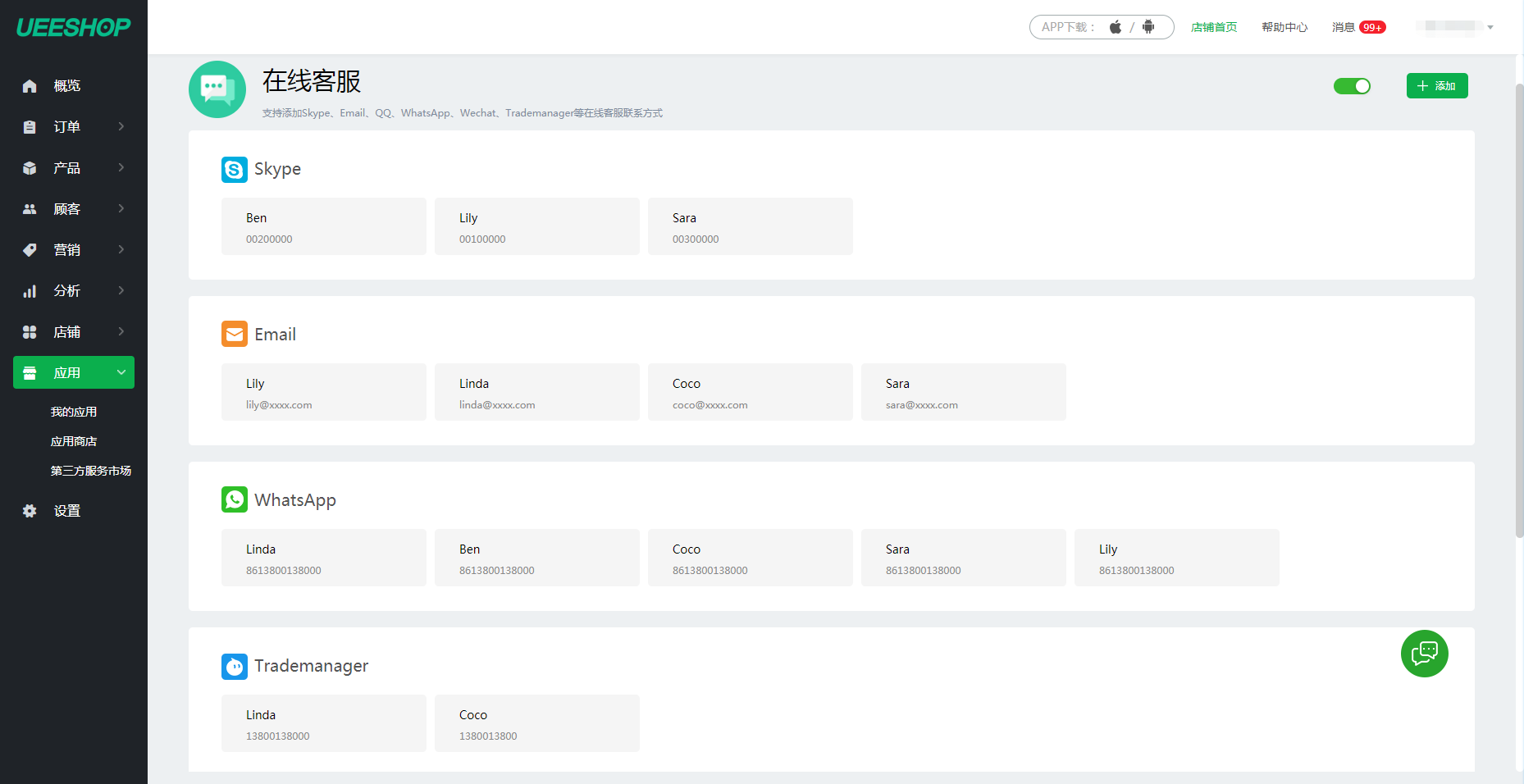
Task: Click the gear icon beside 设置
Action: 30,511
